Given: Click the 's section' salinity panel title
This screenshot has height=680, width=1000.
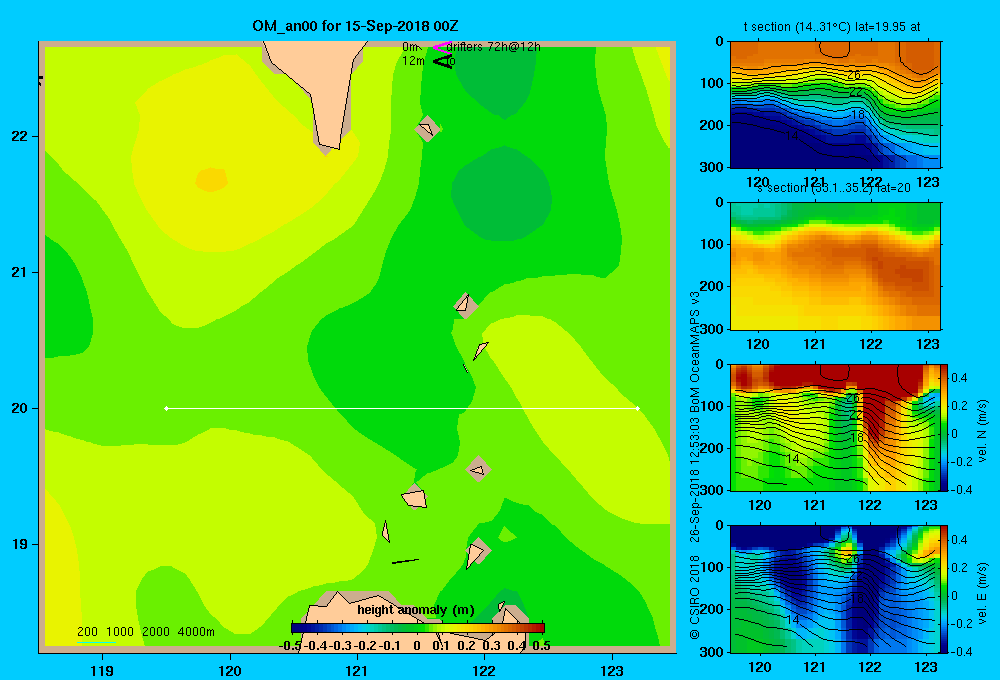Looking at the screenshot, I should [x=833, y=188].
